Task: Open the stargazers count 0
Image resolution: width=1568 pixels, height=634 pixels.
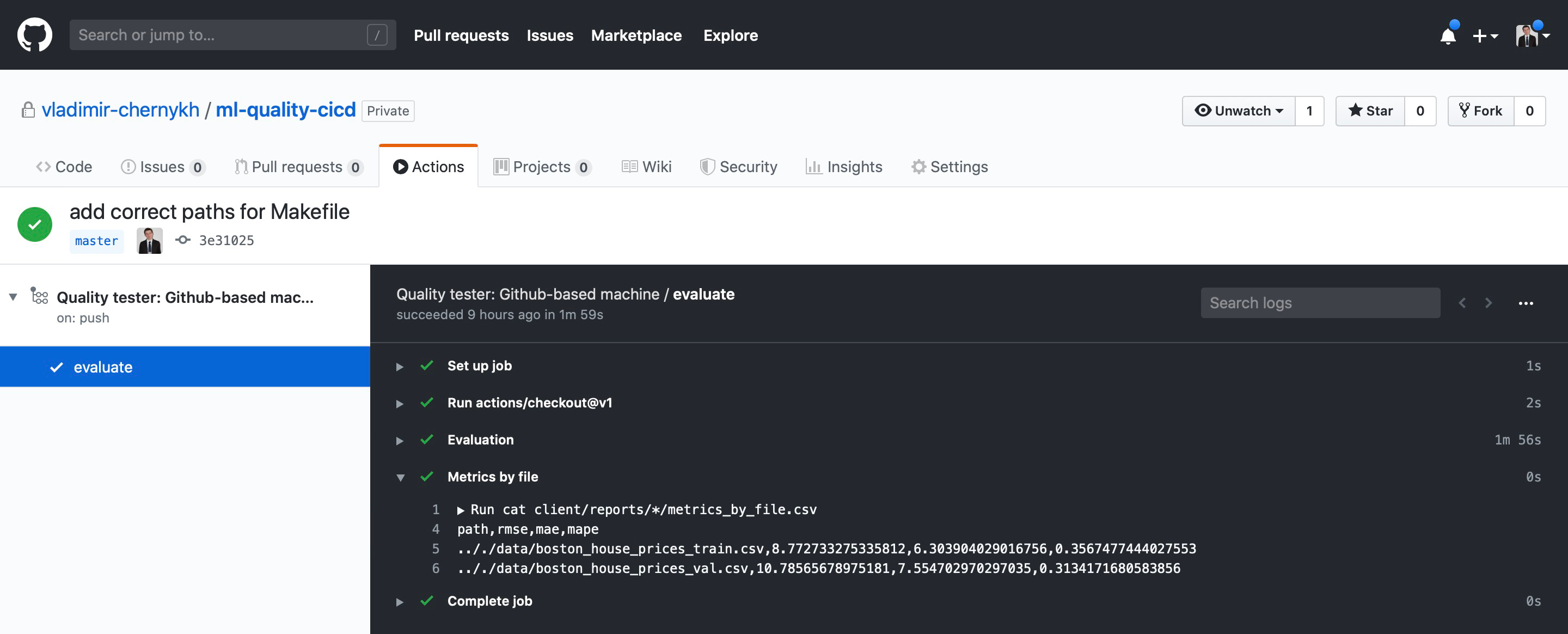Action: point(1420,111)
